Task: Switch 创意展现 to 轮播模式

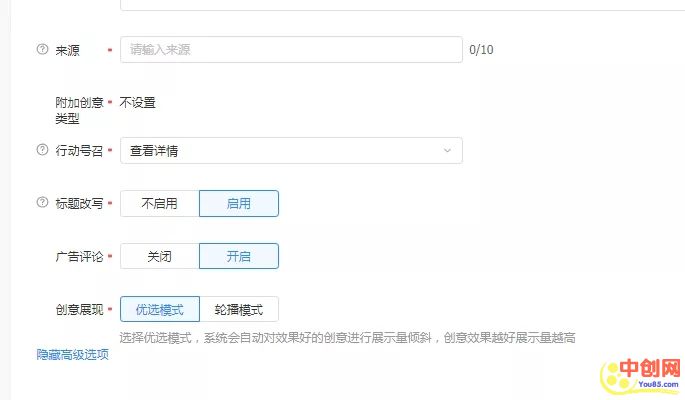Action: coord(239,309)
